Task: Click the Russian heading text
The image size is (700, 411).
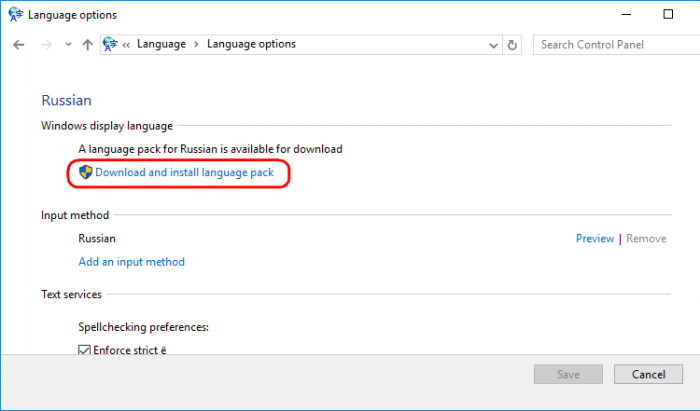Action: 67,100
